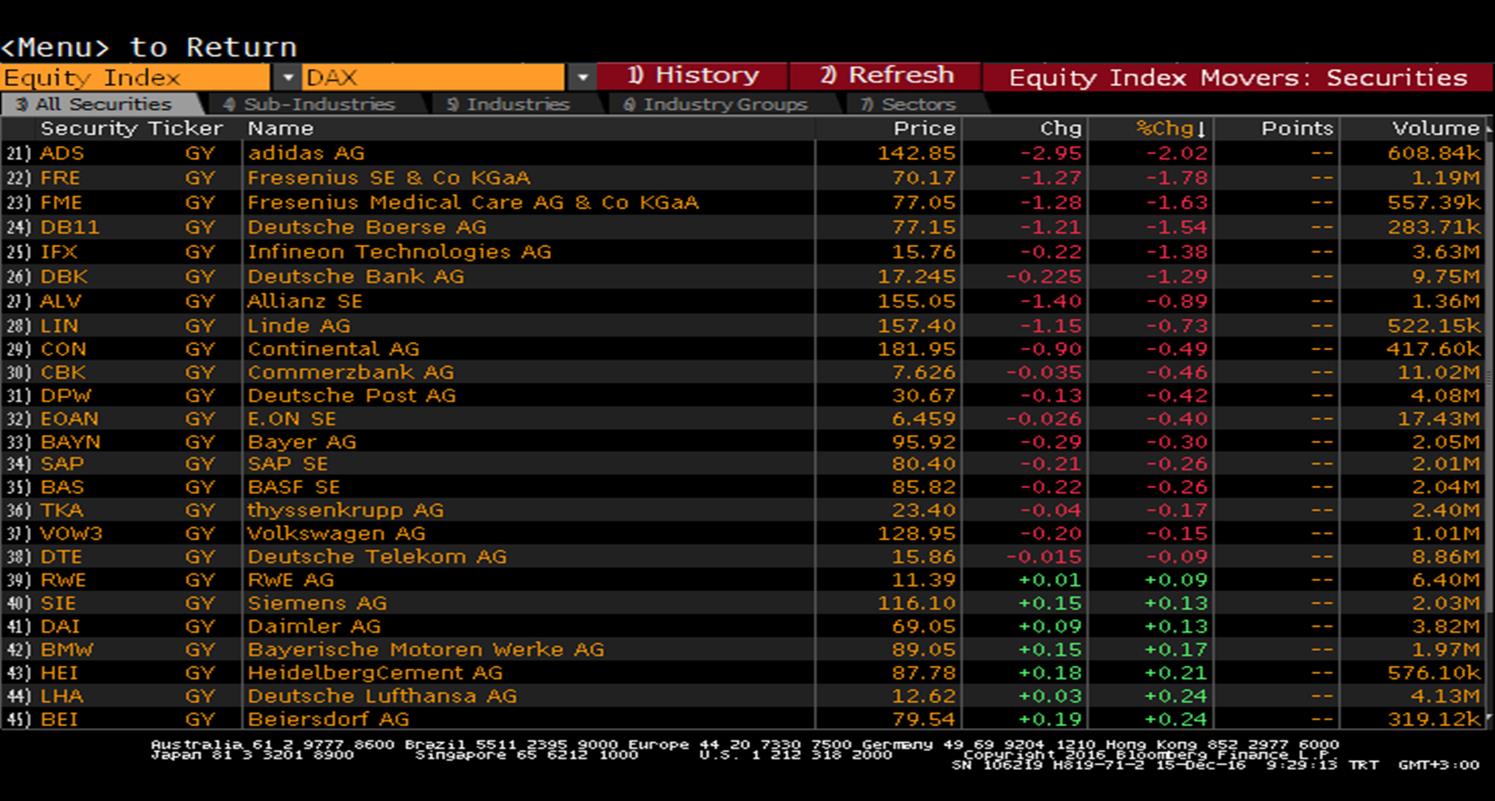Viewport: 1495px width, 801px height.
Task: Click 'HeidelbergCement AG' name
Action: (375, 673)
